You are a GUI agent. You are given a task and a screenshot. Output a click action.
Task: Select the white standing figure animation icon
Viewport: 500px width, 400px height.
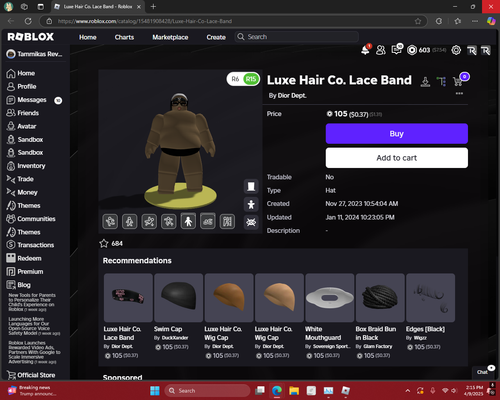click(x=188, y=221)
